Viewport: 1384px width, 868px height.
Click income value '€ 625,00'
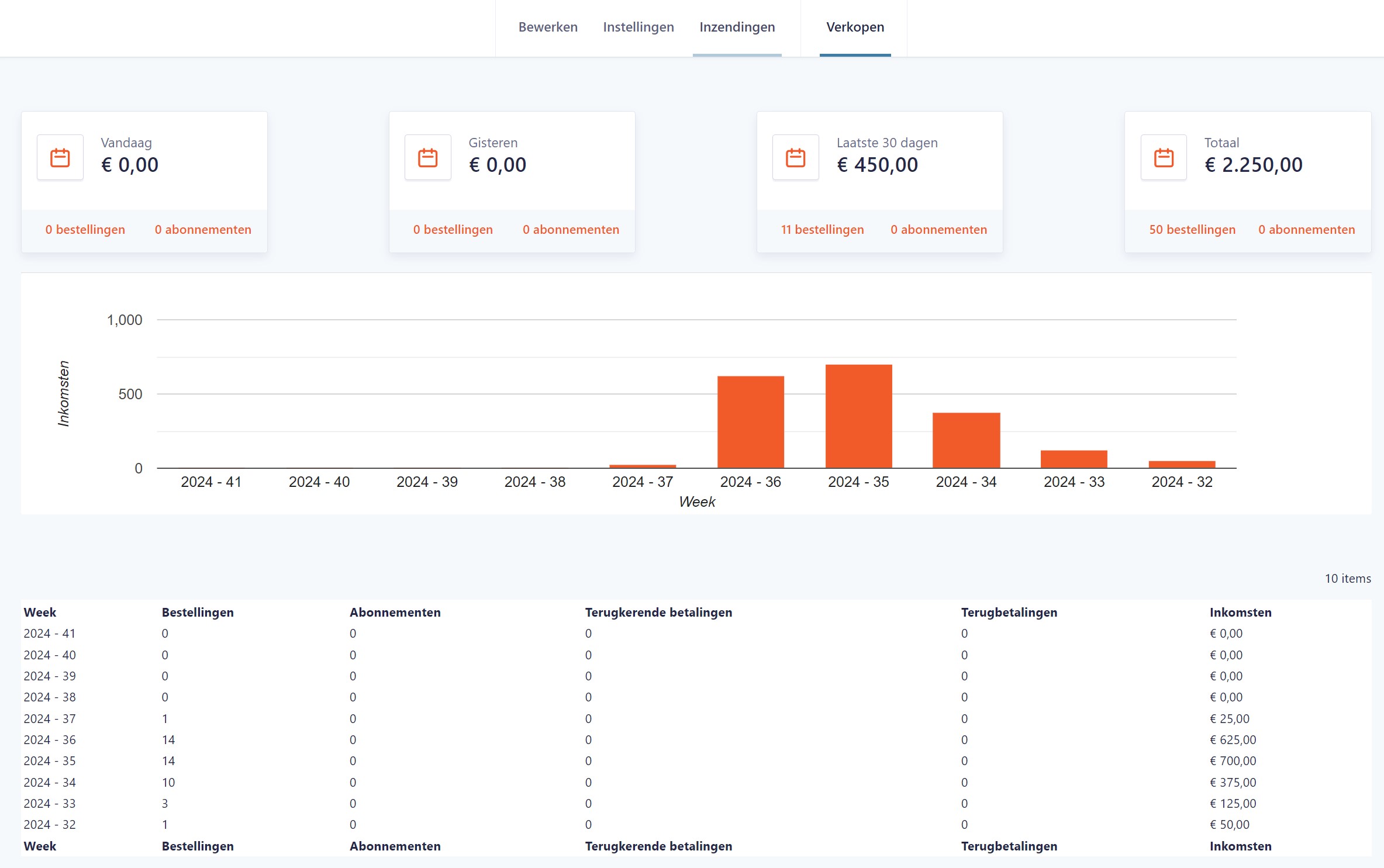pos(1233,740)
